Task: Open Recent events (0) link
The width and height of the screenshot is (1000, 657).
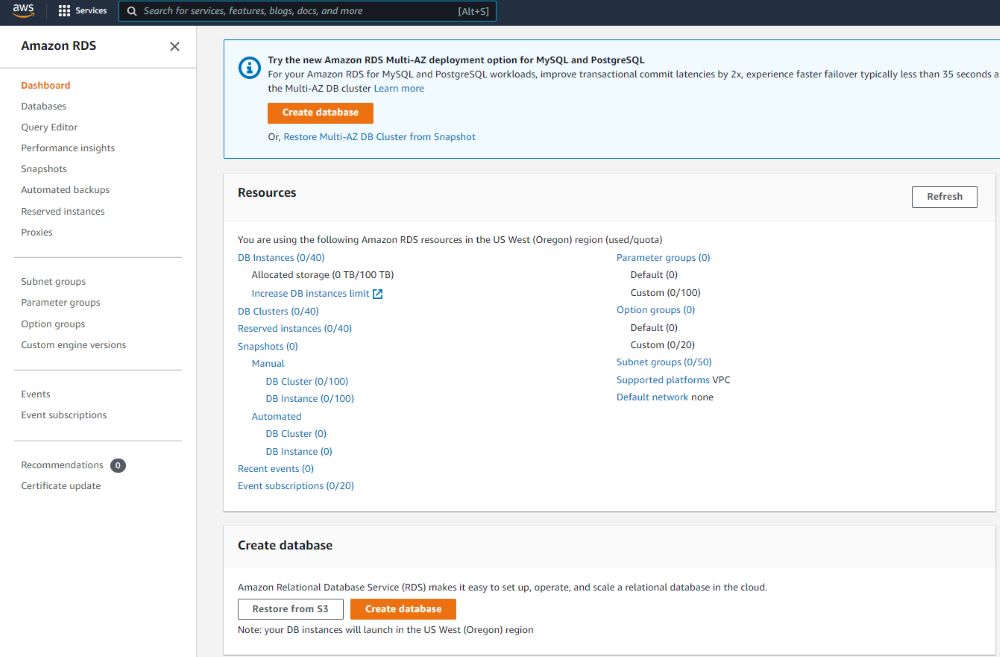Action: click(276, 469)
